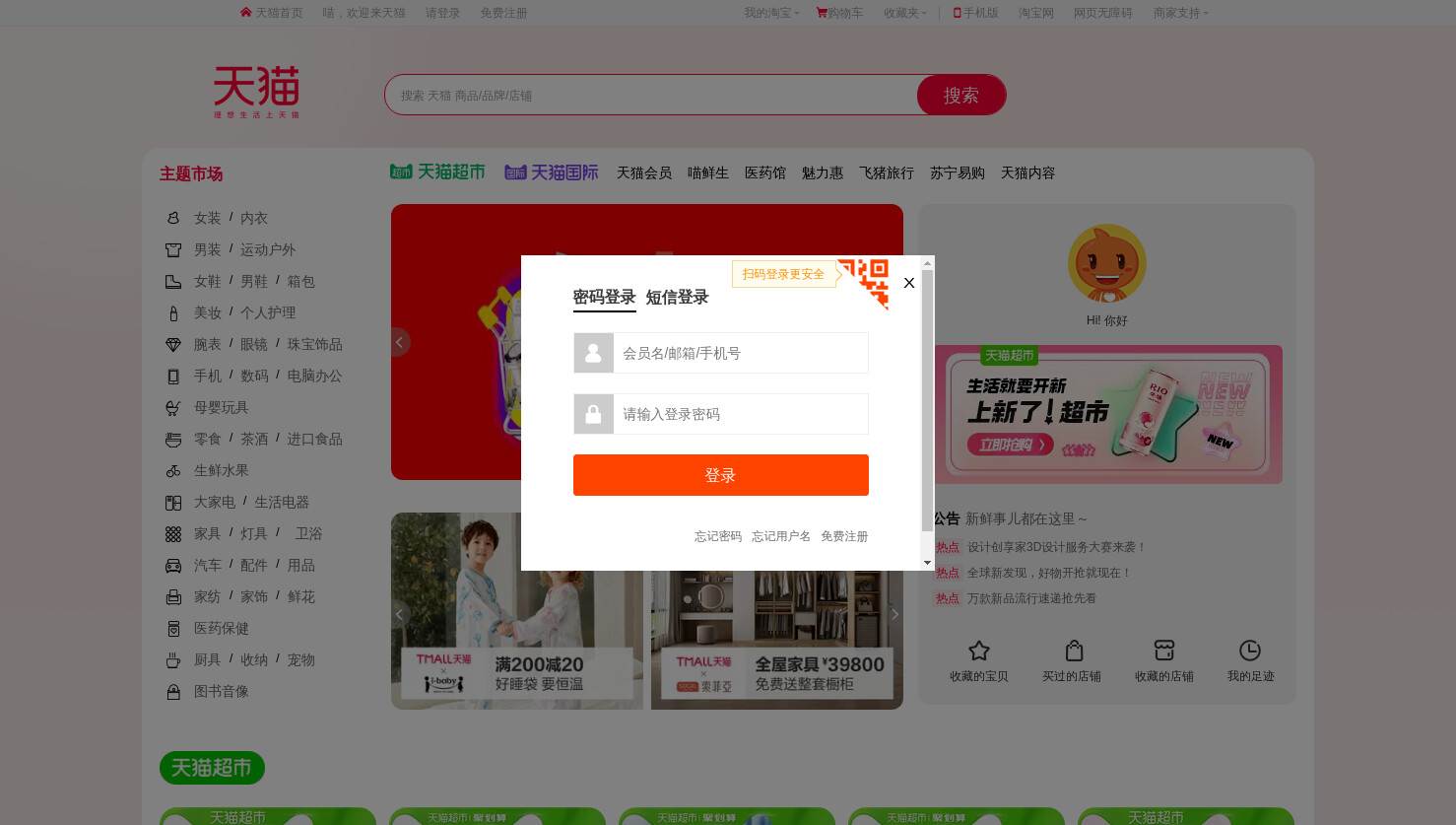Click 忘记密码 link
This screenshot has width=1456, height=825.
click(x=718, y=536)
